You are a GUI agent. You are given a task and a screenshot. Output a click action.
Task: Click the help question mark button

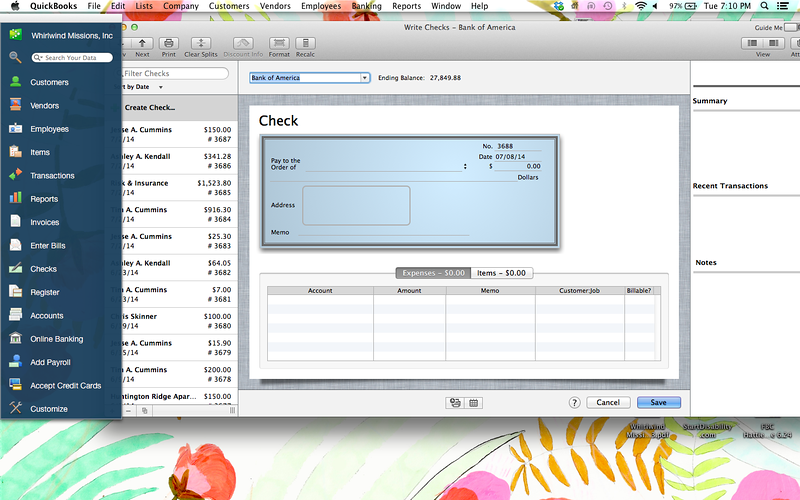575,402
